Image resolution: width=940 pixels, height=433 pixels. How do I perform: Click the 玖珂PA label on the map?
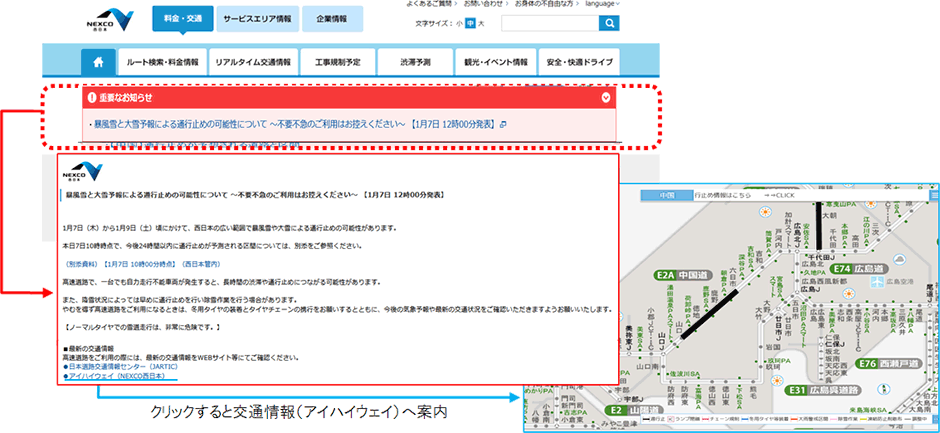click(779, 361)
